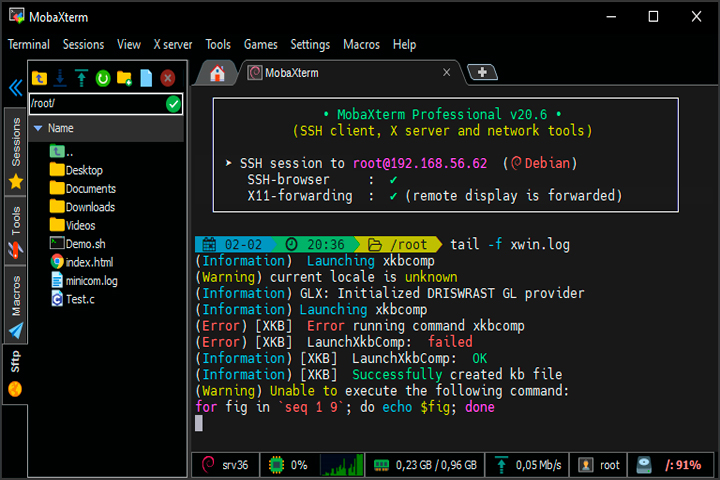This screenshot has width=720, height=480.
Task: Open the Macros menu
Action: pos(361,45)
